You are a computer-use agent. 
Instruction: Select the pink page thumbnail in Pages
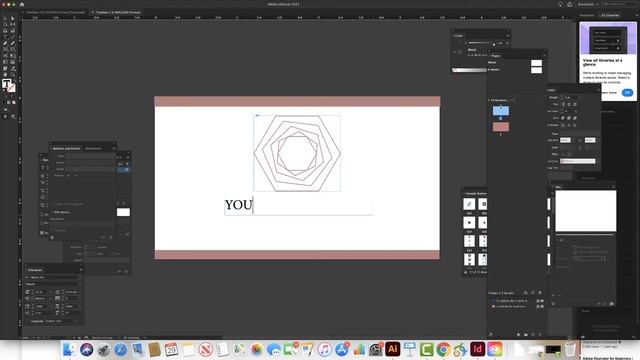(501, 127)
